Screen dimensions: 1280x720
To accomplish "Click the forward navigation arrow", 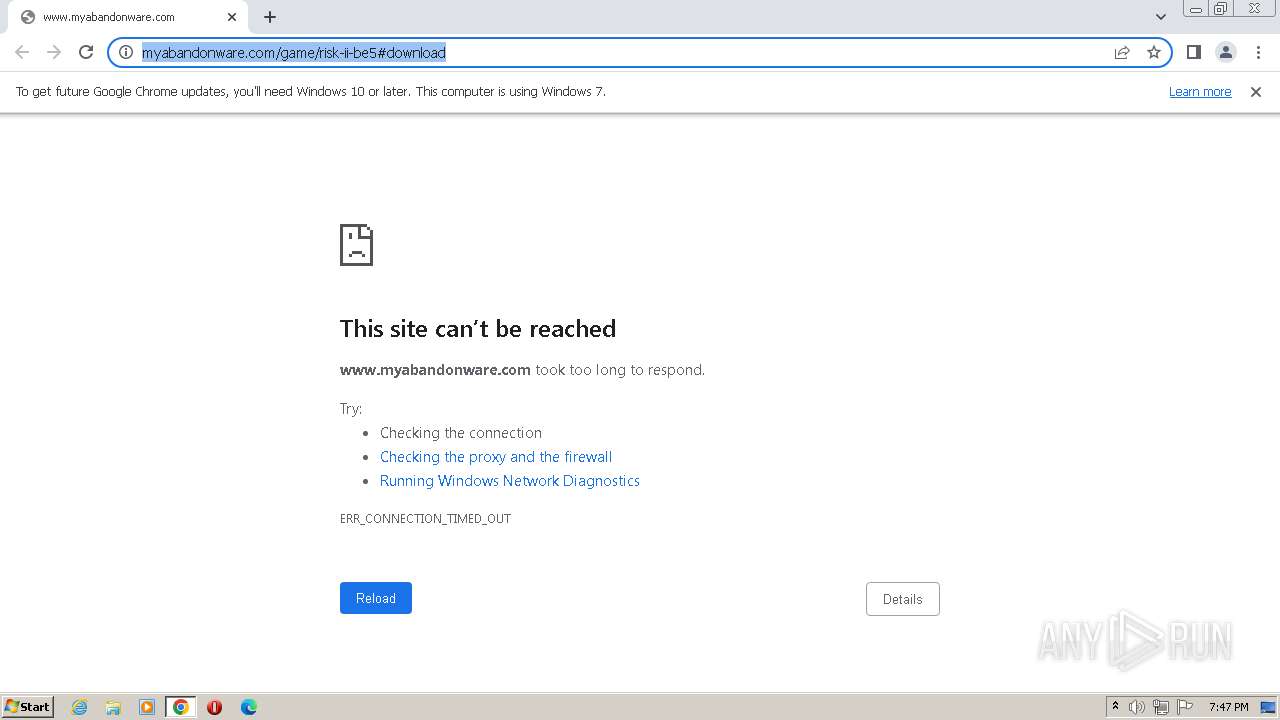I will (54, 52).
